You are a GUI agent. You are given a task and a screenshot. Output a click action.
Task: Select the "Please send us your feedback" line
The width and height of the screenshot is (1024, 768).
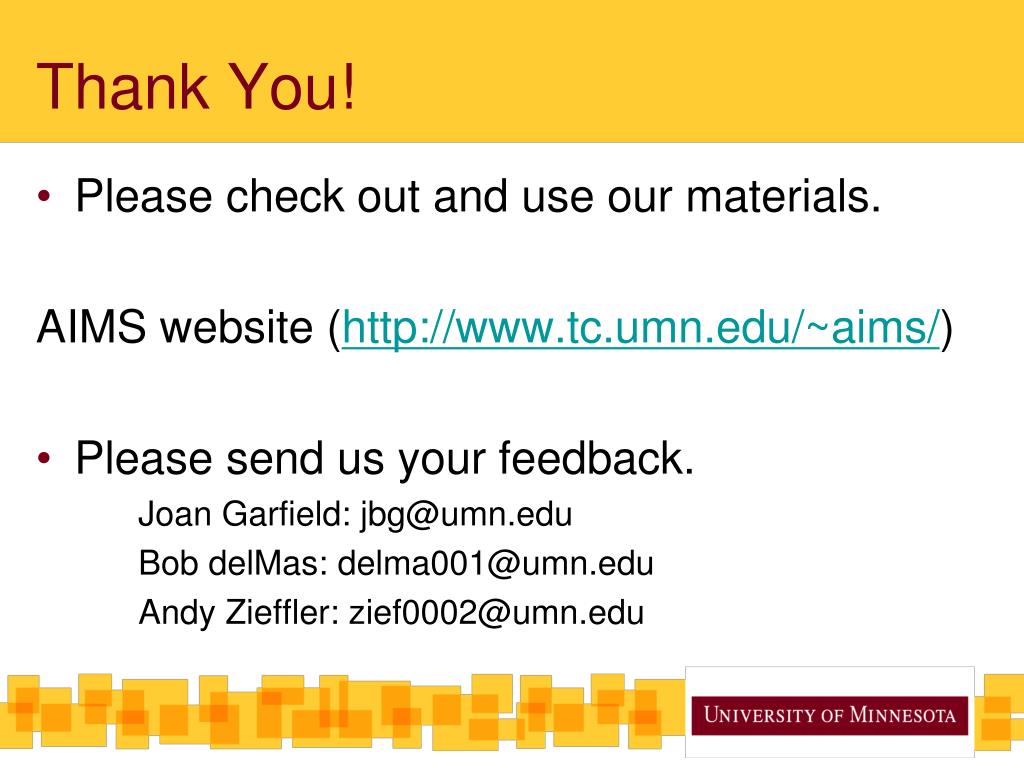[385, 458]
